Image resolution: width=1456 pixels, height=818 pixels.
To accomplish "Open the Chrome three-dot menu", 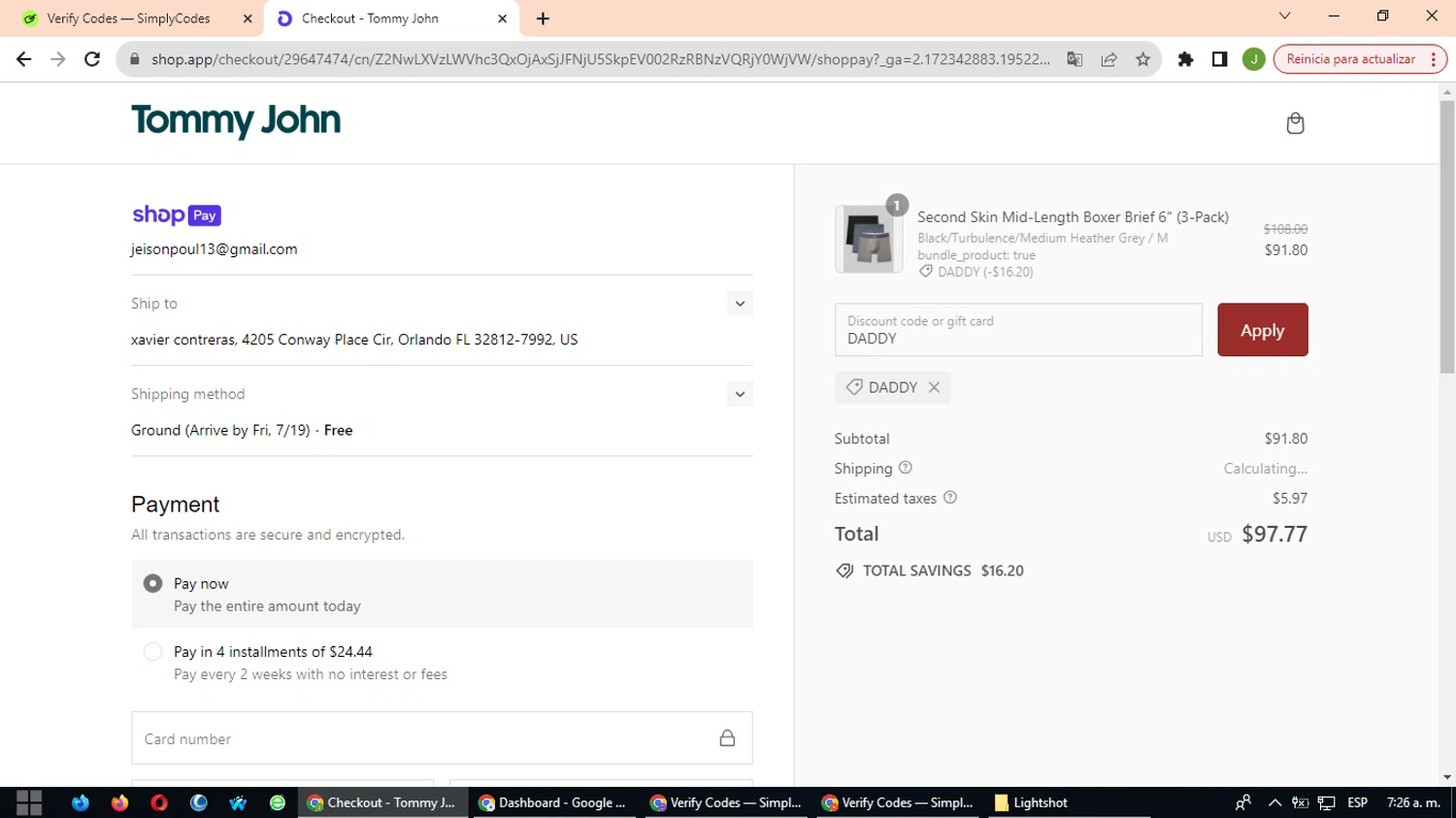I will click(x=1433, y=59).
